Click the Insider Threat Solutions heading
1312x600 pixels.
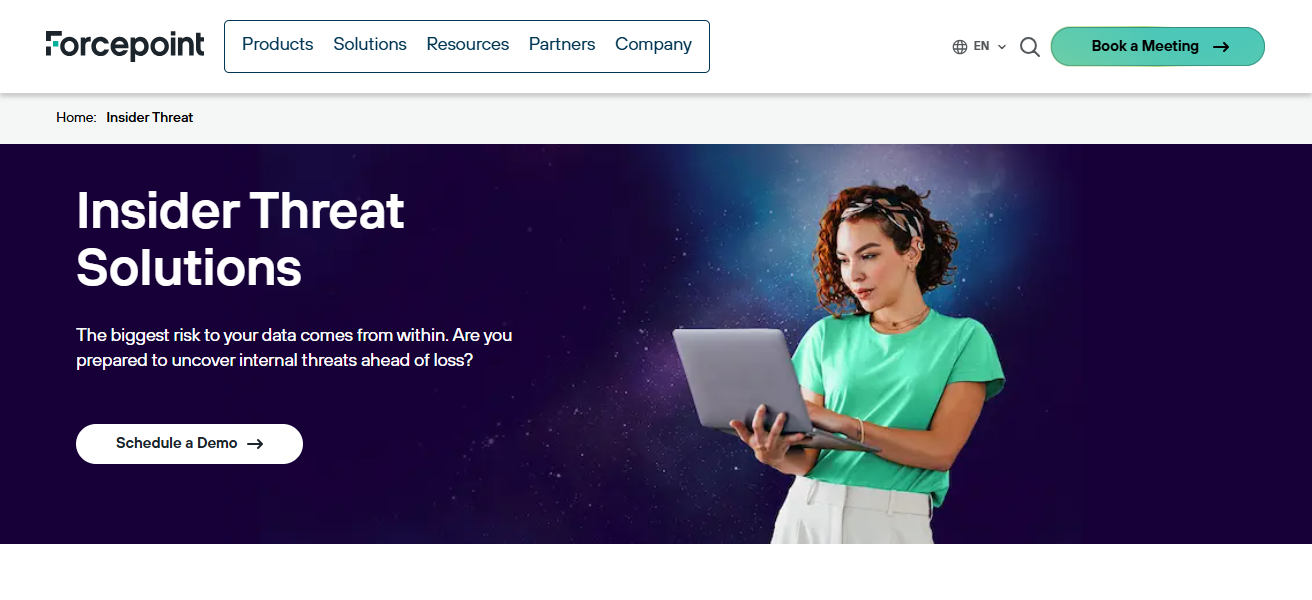(240, 239)
